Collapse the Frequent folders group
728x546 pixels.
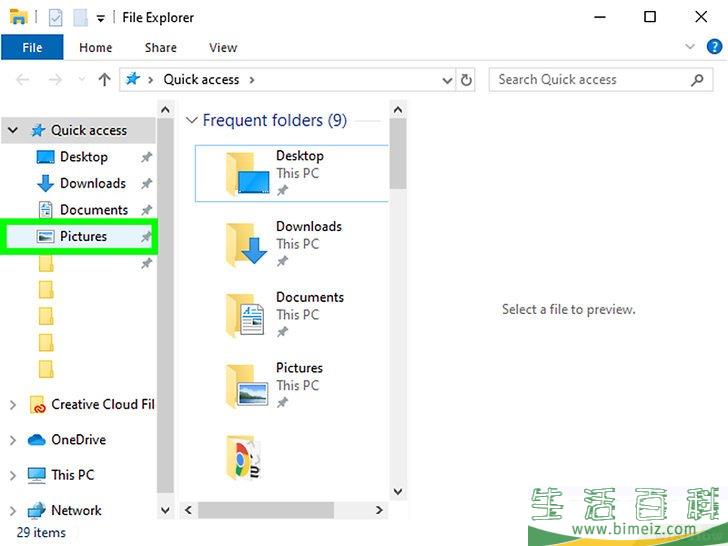192,121
